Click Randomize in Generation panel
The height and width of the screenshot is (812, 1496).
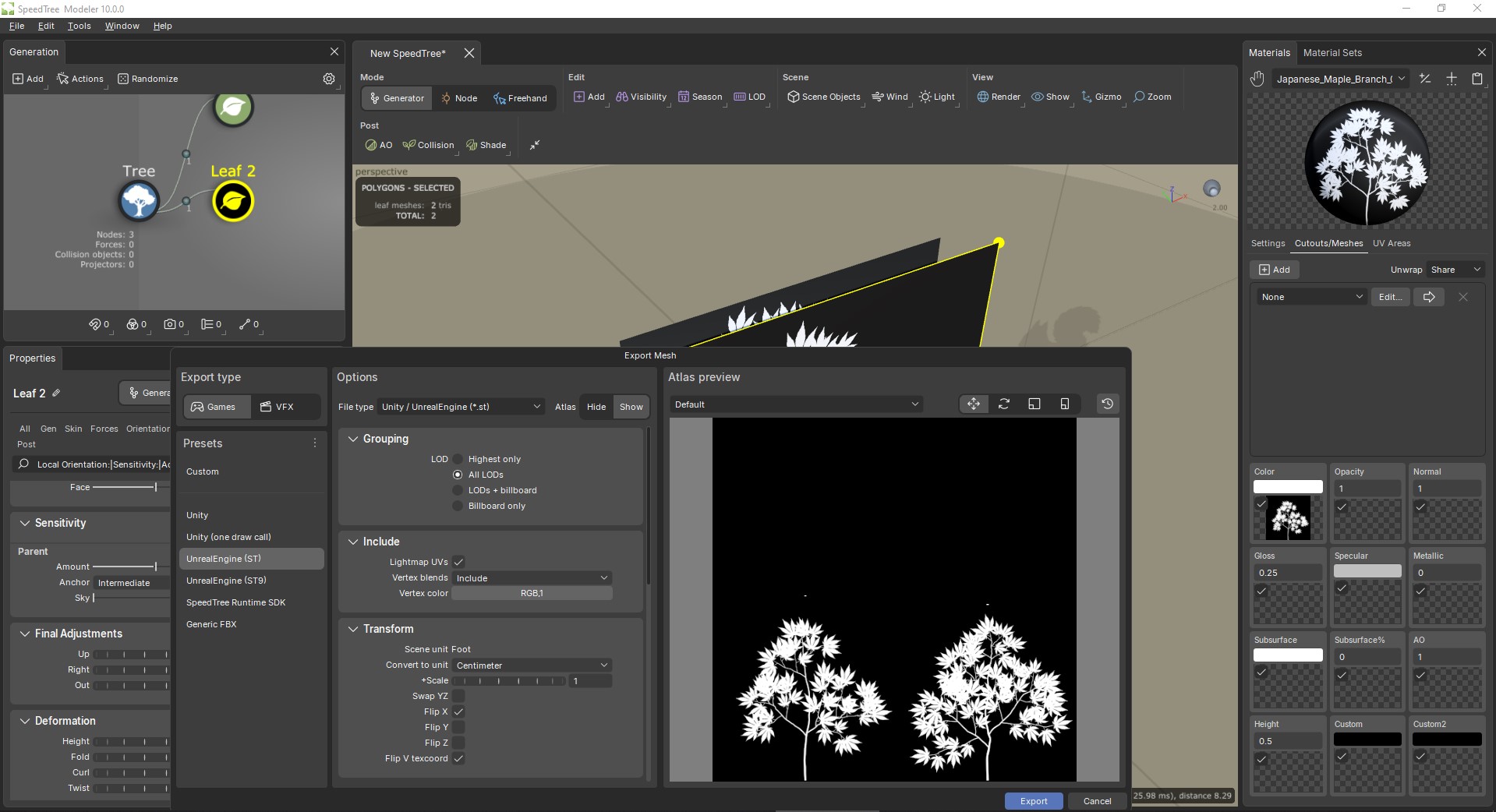(147, 79)
